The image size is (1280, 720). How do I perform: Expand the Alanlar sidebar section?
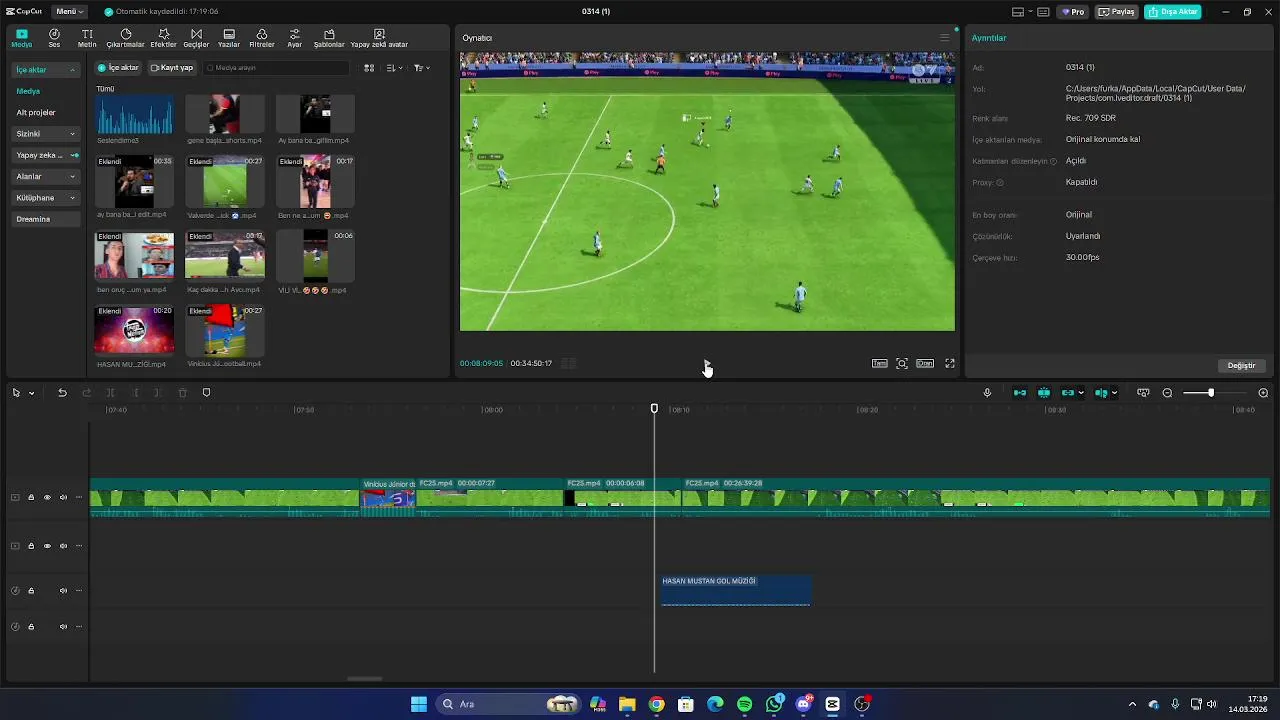coord(45,176)
